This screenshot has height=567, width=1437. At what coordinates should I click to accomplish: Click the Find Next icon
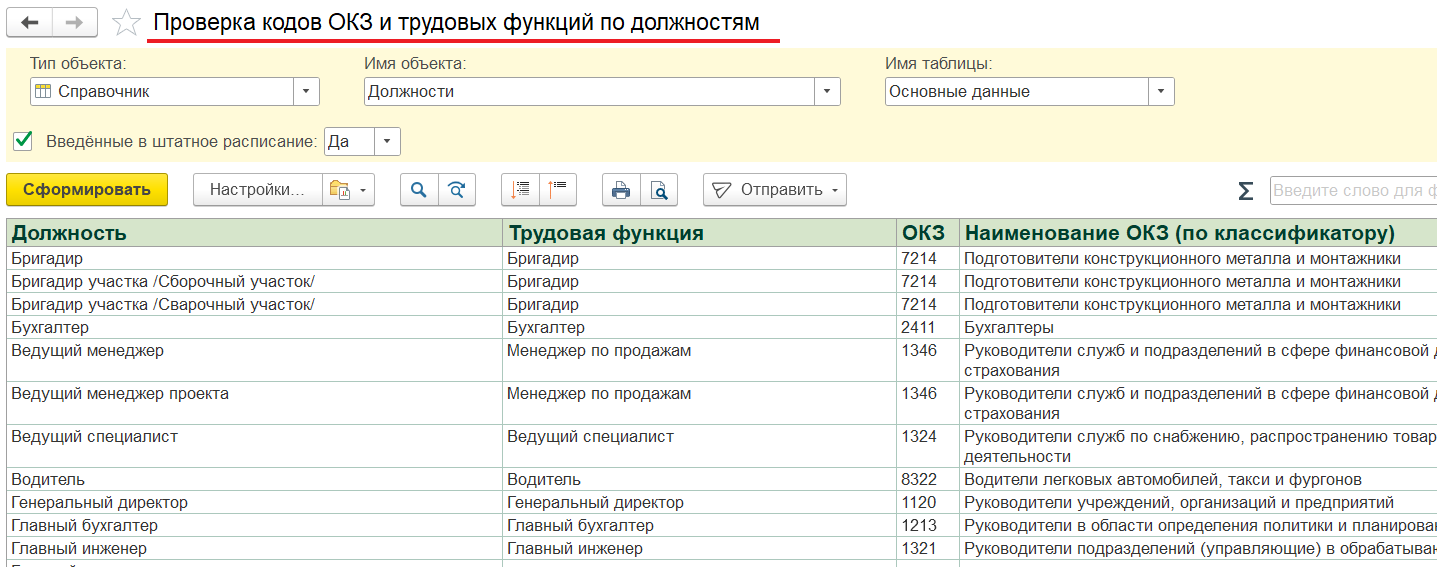[457, 190]
